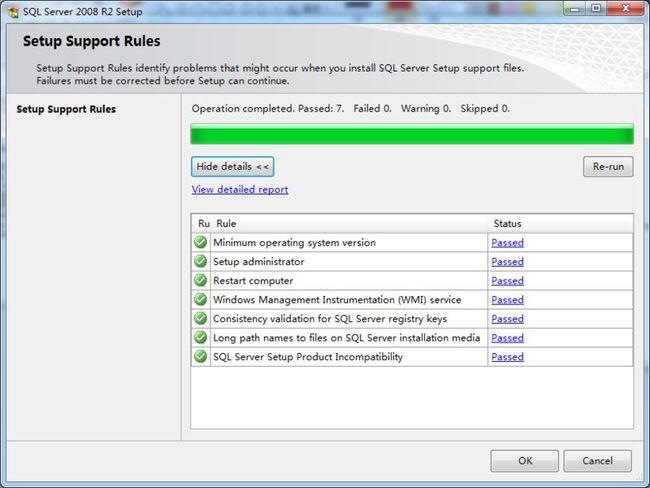The width and height of the screenshot is (650, 488).
Task: Click 'Operation completed. Passed: 7.' status text
Action: 268,109
